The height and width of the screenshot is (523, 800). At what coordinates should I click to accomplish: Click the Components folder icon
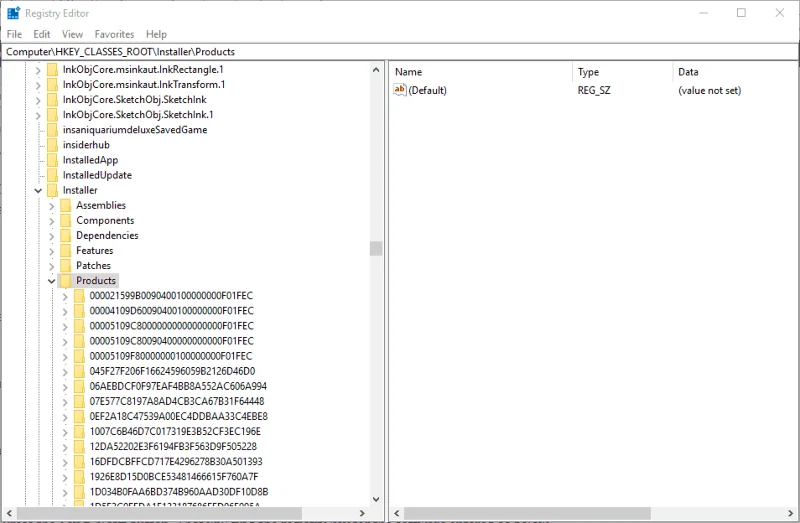65,220
